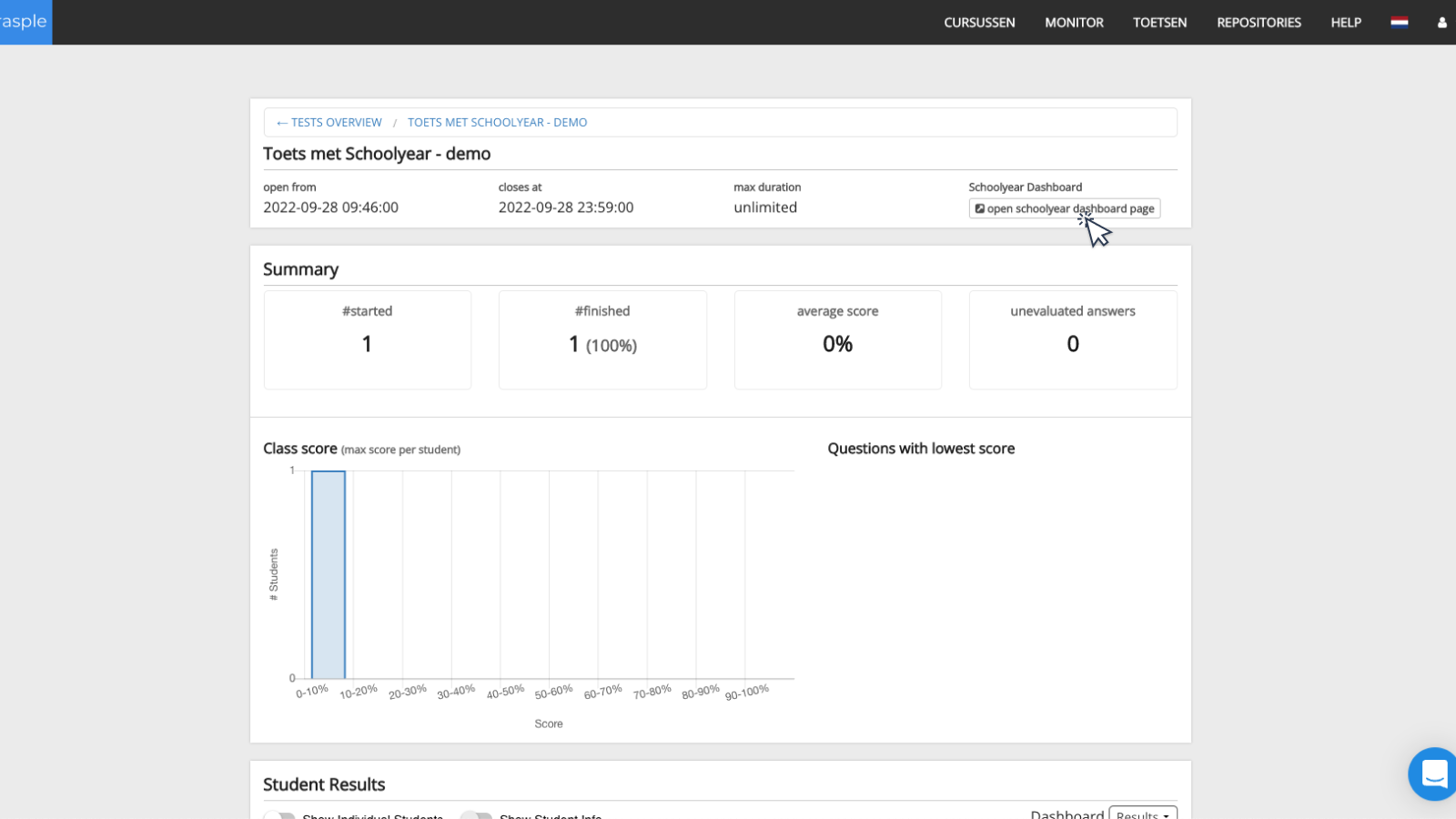Click the 'Class score' chart title
The height and width of the screenshot is (819, 1456).
300,449
